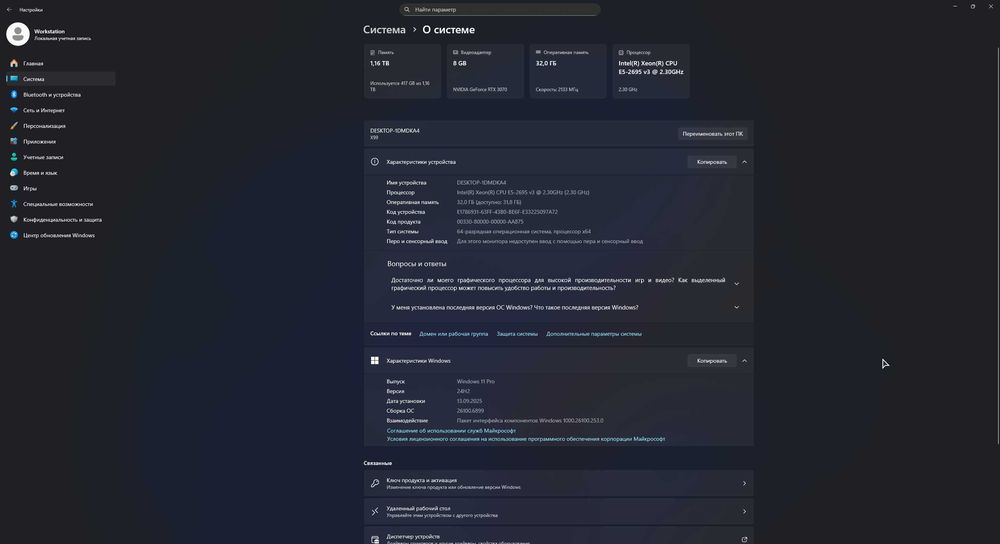Click the info icon beside Характеристики устройства

pyautogui.click(x=374, y=162)
